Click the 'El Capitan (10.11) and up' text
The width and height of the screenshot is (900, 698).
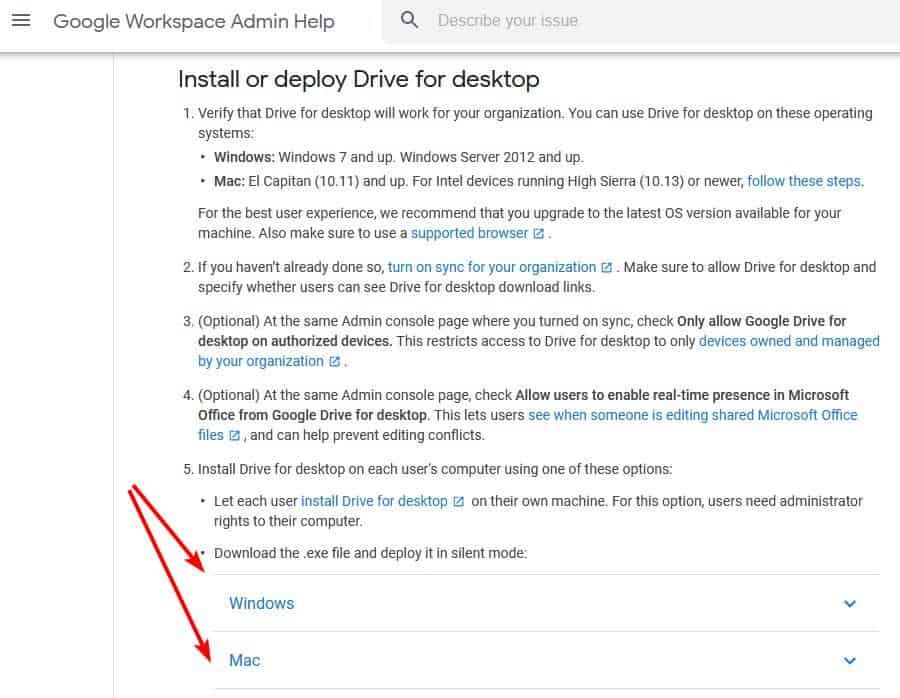coord(327,181)
